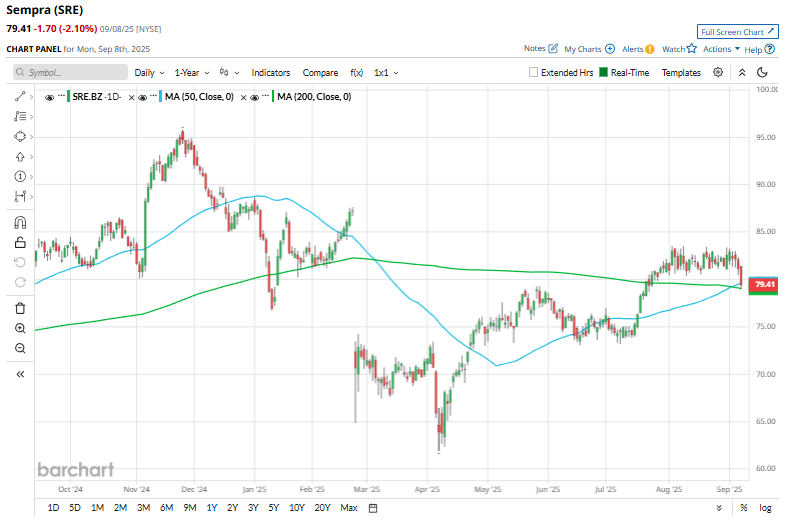Open the f(x) expressions menu
Image resolution: width=787 pixels, height=527 pixels.
pos(356,73)
